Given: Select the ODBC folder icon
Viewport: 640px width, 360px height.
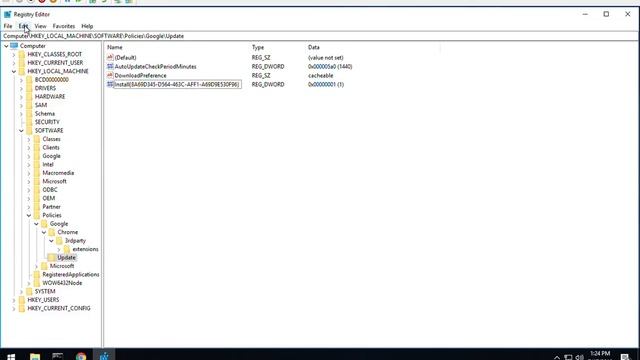Looking at the screenshot, I should [x=37, y=190].
